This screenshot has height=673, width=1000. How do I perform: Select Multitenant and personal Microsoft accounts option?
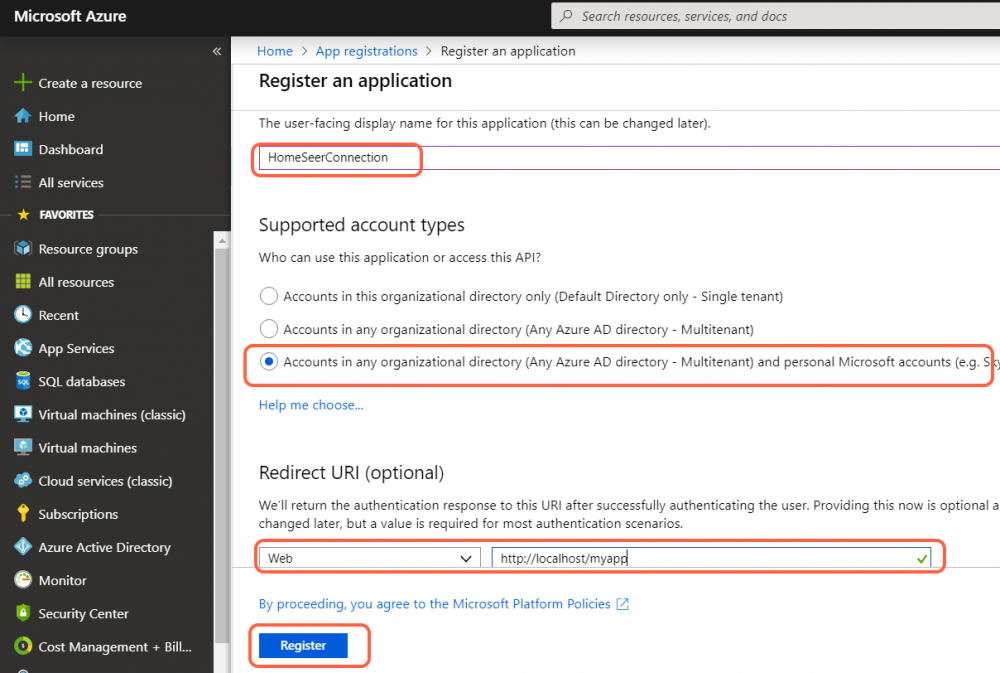[x=268, y=362]
